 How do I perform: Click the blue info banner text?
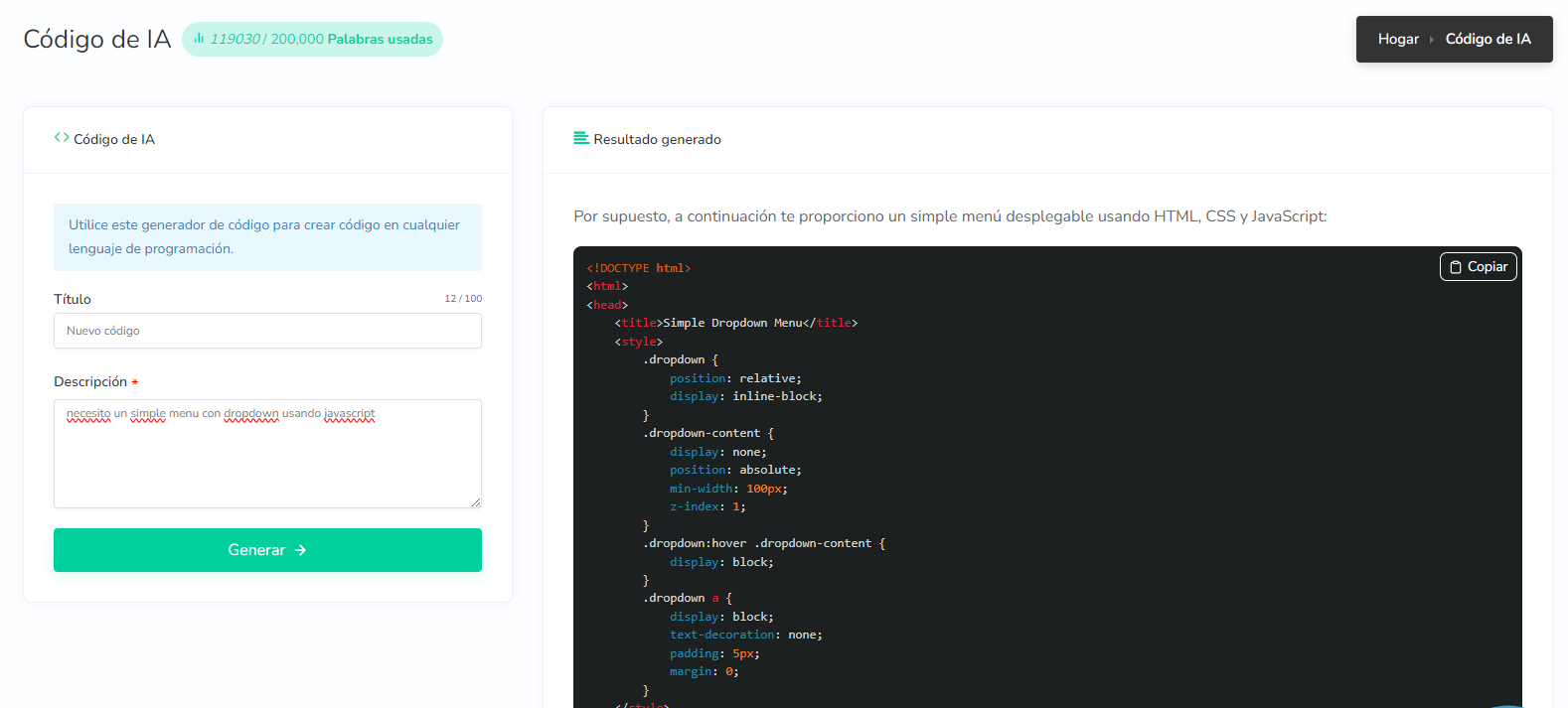click(264, 236)
